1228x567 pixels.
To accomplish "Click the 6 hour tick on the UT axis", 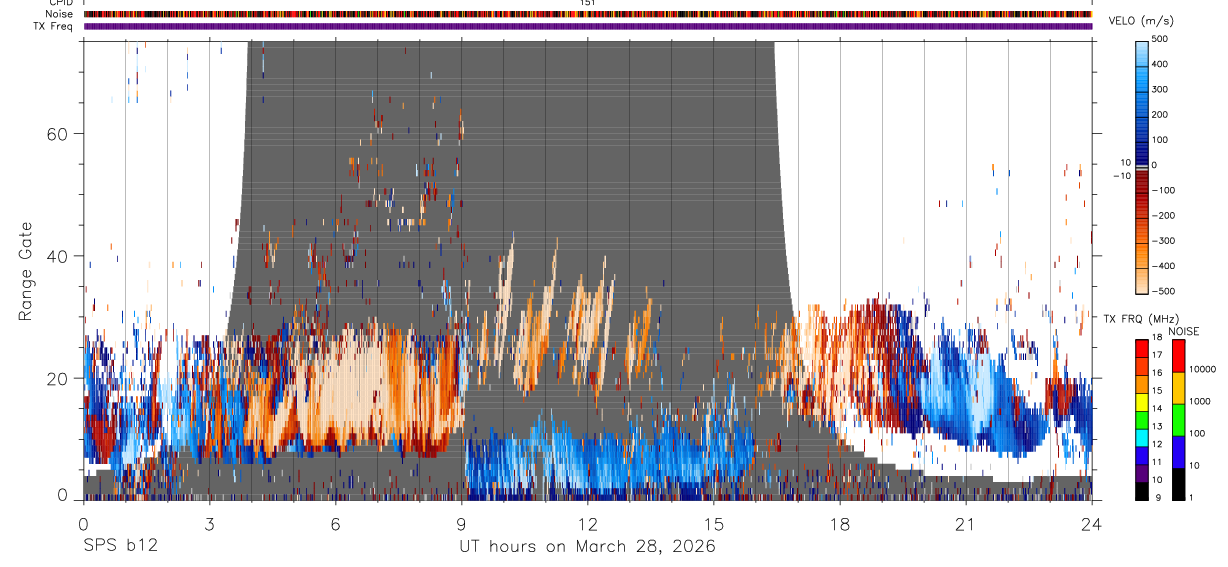I will coord(335,523).
